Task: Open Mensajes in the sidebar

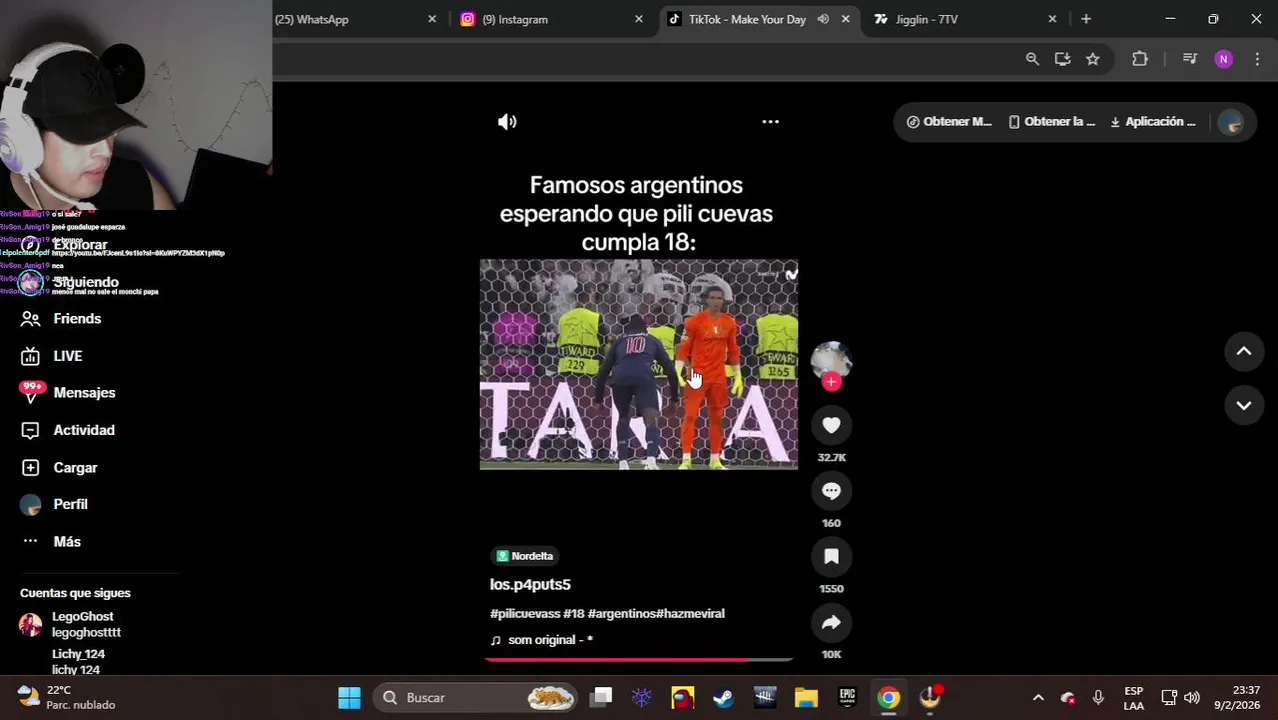Action: coord(84,393)
